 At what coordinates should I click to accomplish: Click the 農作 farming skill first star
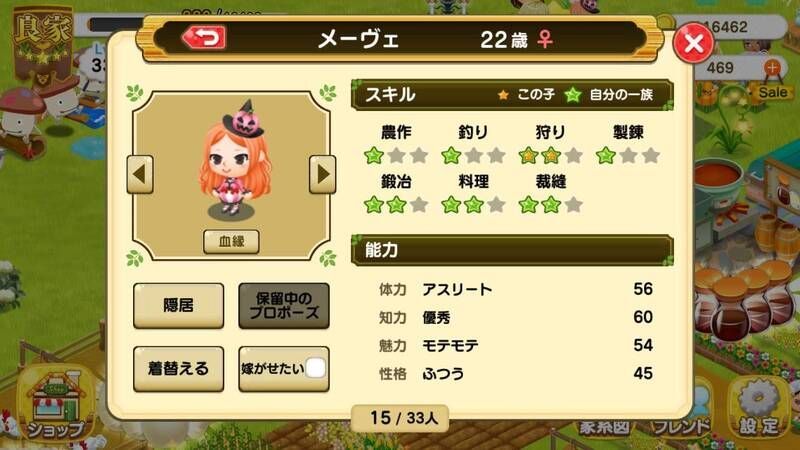[374, 155]
